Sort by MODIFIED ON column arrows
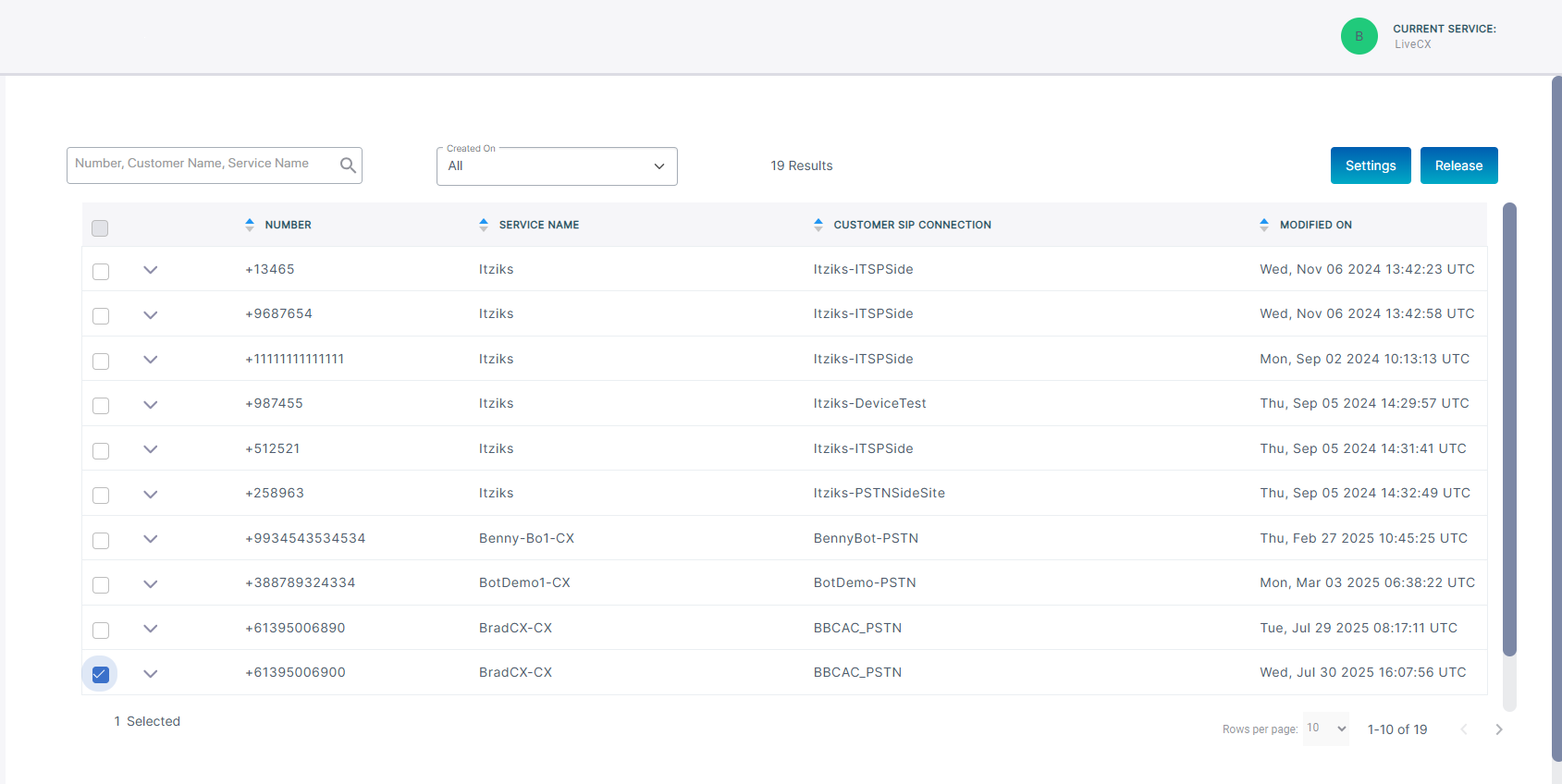1562x784 pixels. coord(1264,225)
